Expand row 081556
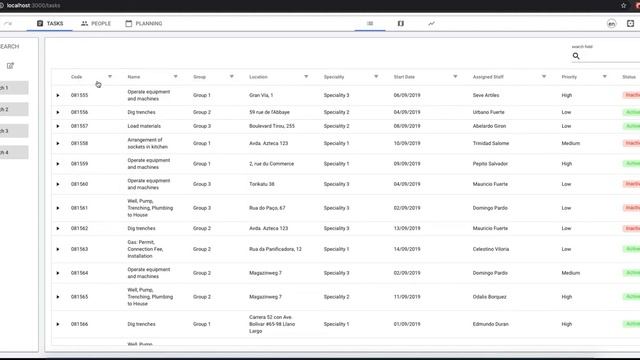 point(58,112)
